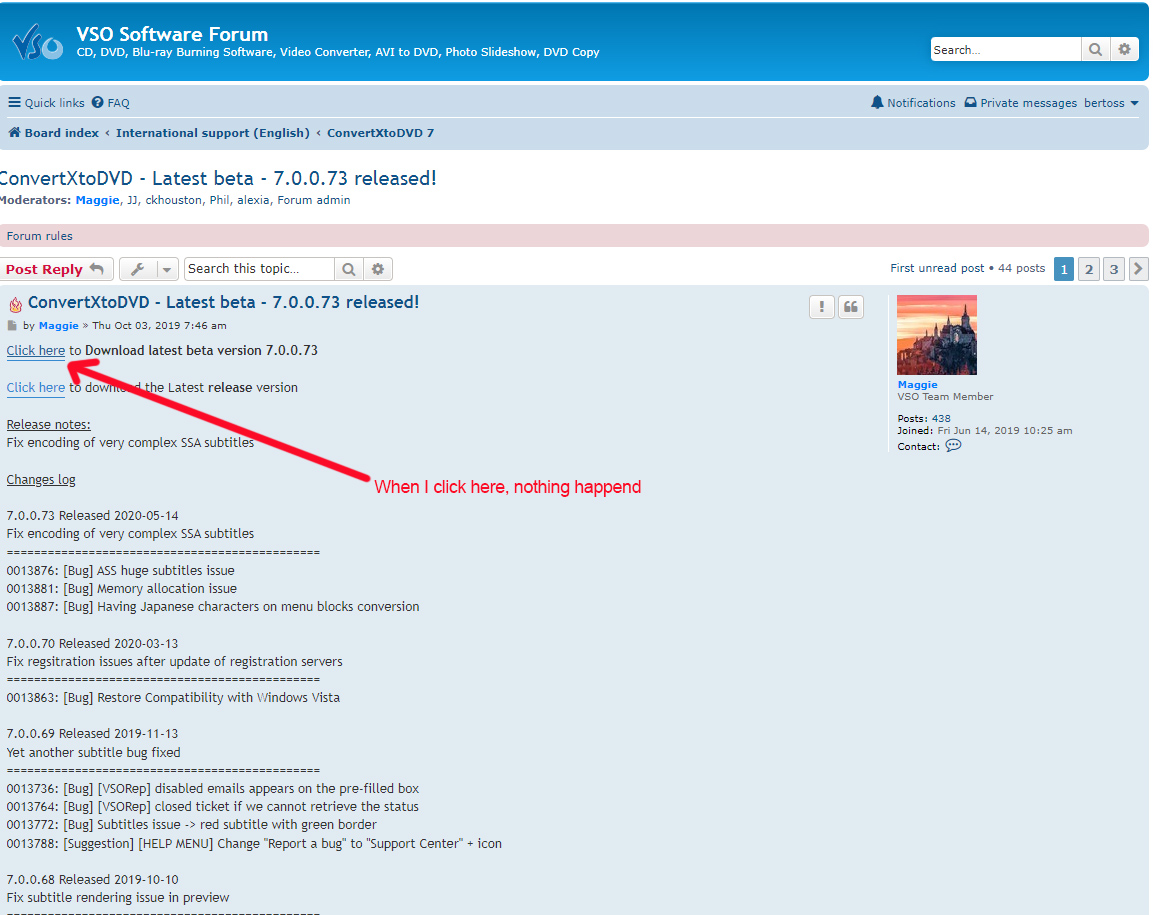The width and height of the screenshot is (1154, 915).
Task: Click the report post exclamation button
Action: 822,307
